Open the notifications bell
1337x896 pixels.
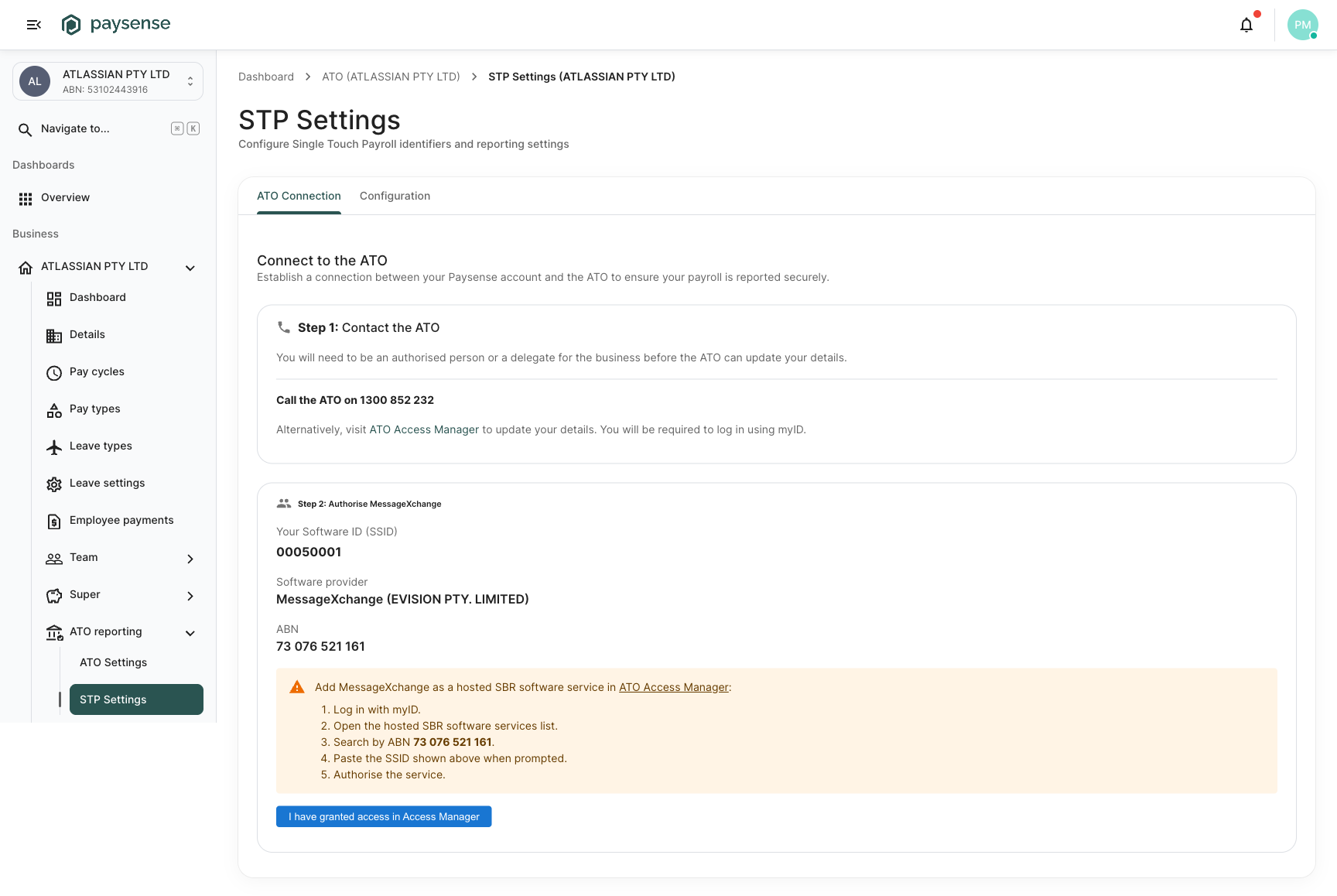pos(1246,25)
